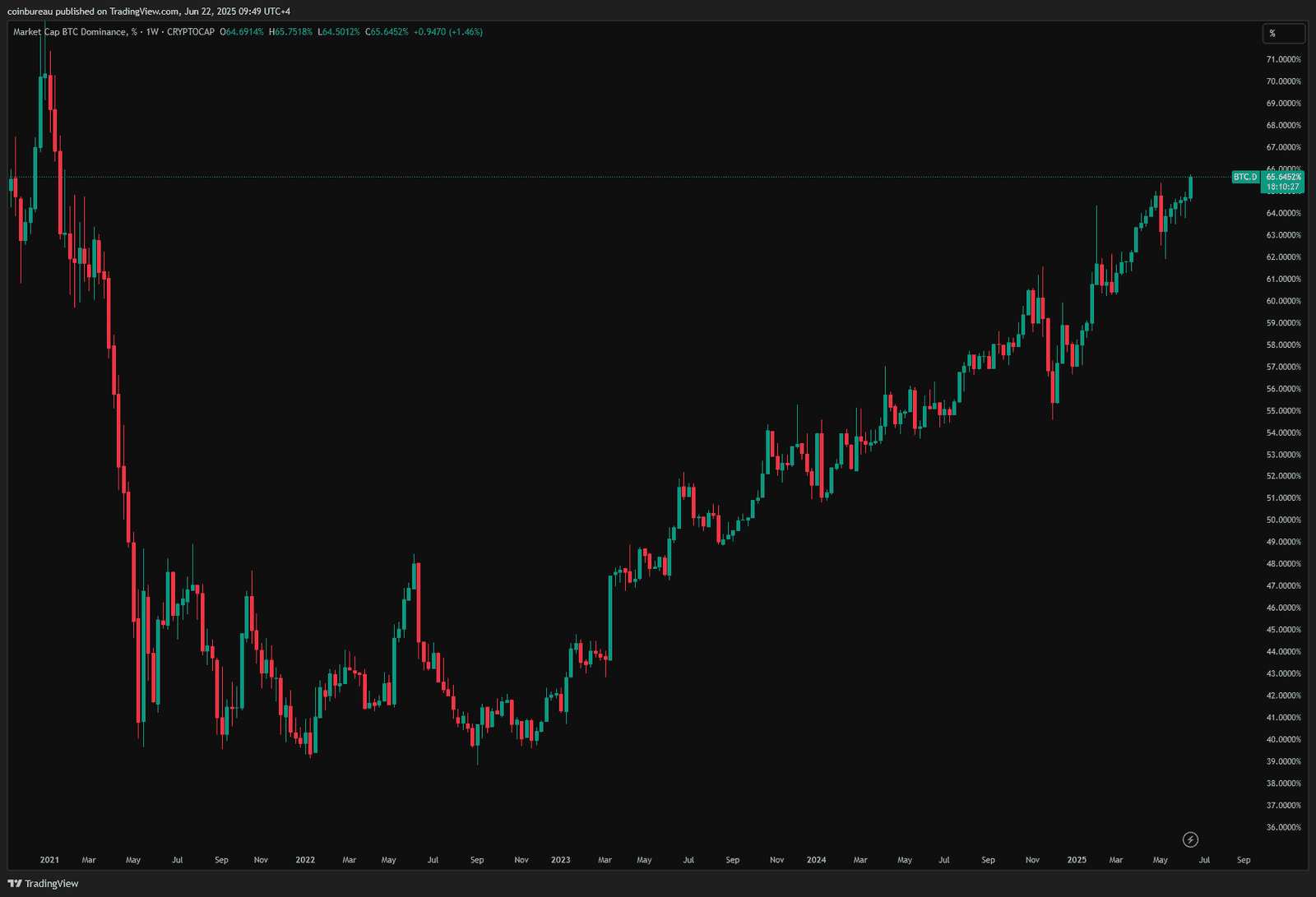Click the lightning bolt quick-chart icon
1316x897 pixels.
(x=1190, y=840)
